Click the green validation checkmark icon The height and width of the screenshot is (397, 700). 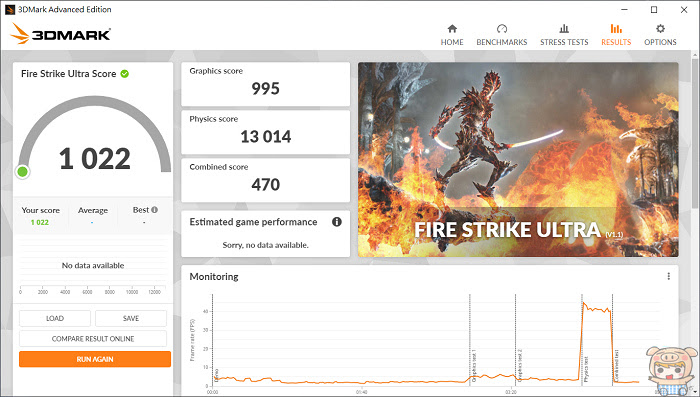point(125,74)
